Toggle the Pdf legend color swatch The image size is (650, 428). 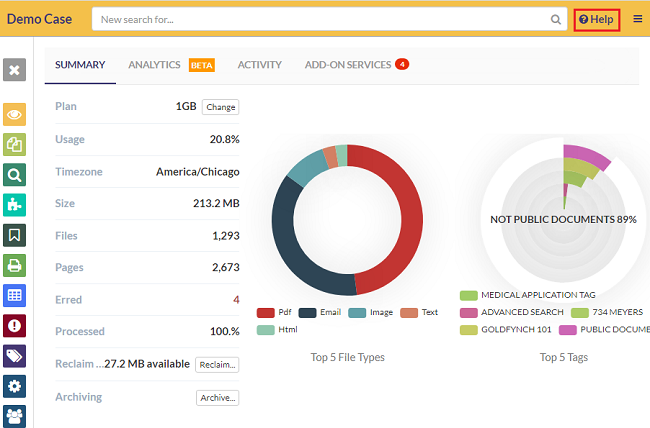click(x=265, y=312)
